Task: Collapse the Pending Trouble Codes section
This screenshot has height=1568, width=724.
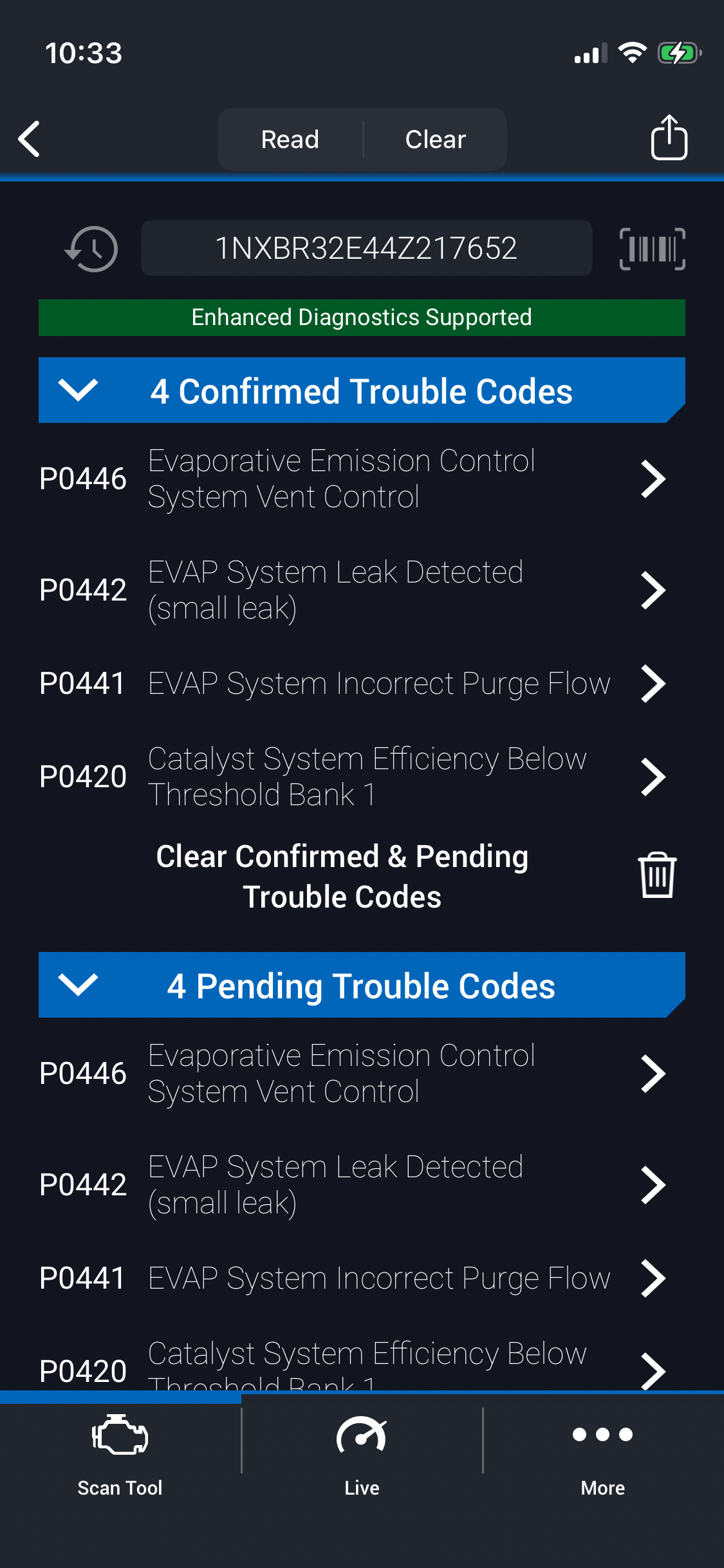Action: point(78,985)
